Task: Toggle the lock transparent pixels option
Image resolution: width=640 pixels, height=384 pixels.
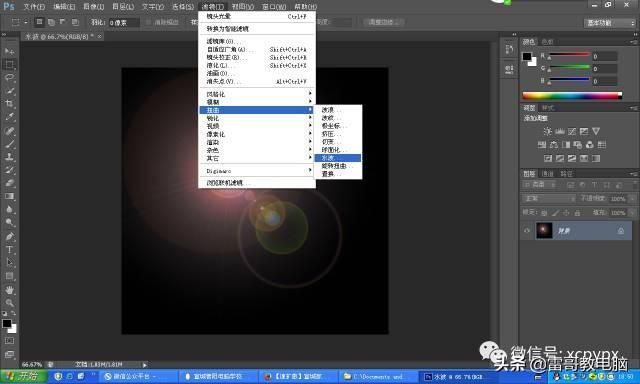Action: (544, 213)
